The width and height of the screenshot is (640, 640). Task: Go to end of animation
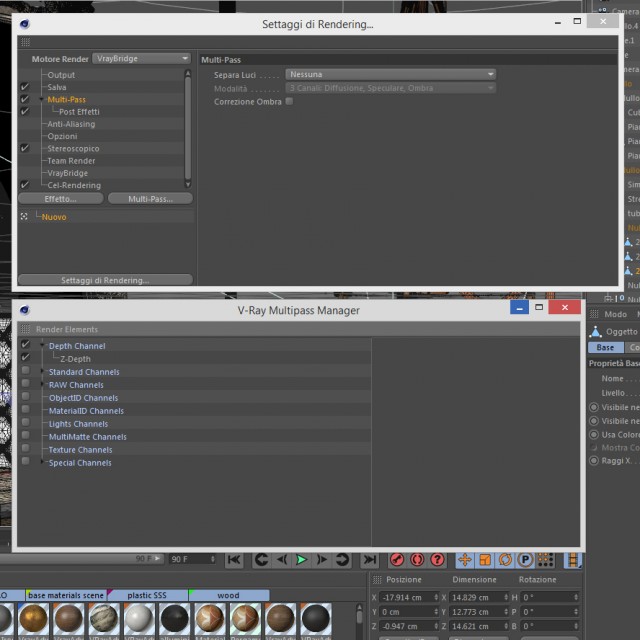point(369,560)
